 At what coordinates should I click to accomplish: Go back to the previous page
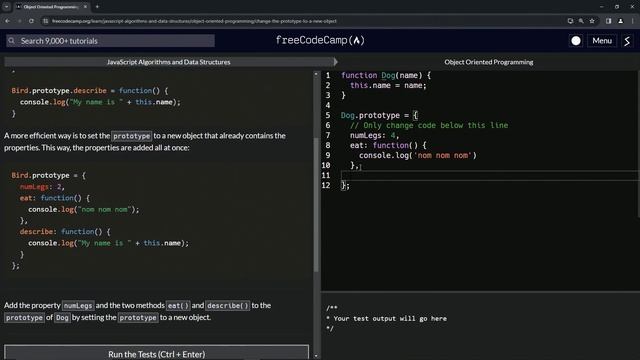[x=7, y=21]
